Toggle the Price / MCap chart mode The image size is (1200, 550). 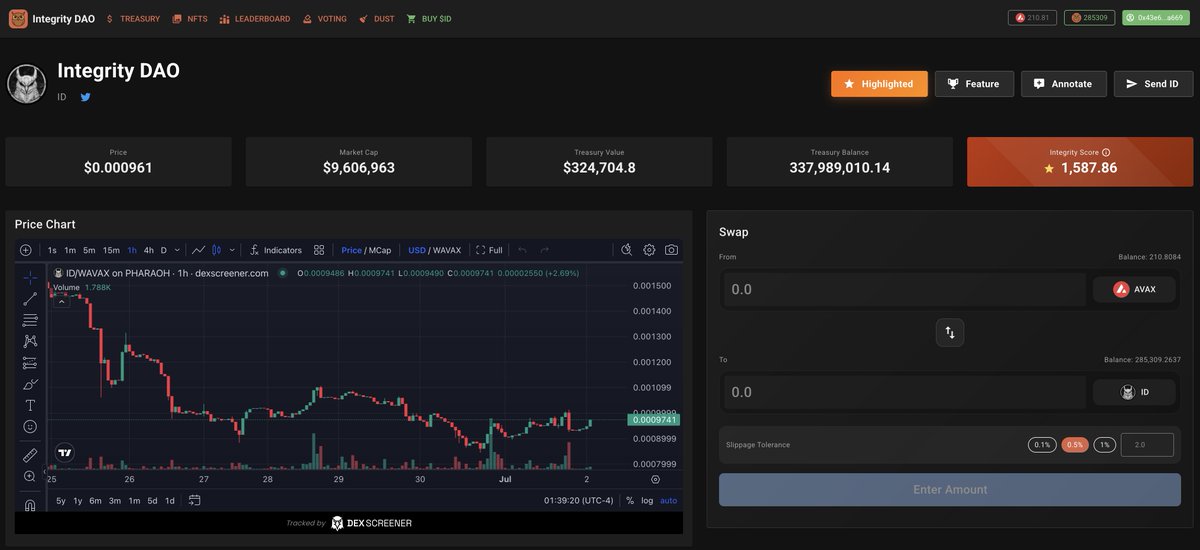pyautogui.click(x=366, y=250)
